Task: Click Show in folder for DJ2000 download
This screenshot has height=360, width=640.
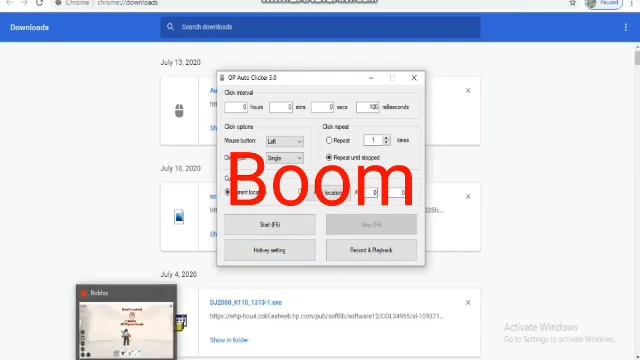Action: 229,340
